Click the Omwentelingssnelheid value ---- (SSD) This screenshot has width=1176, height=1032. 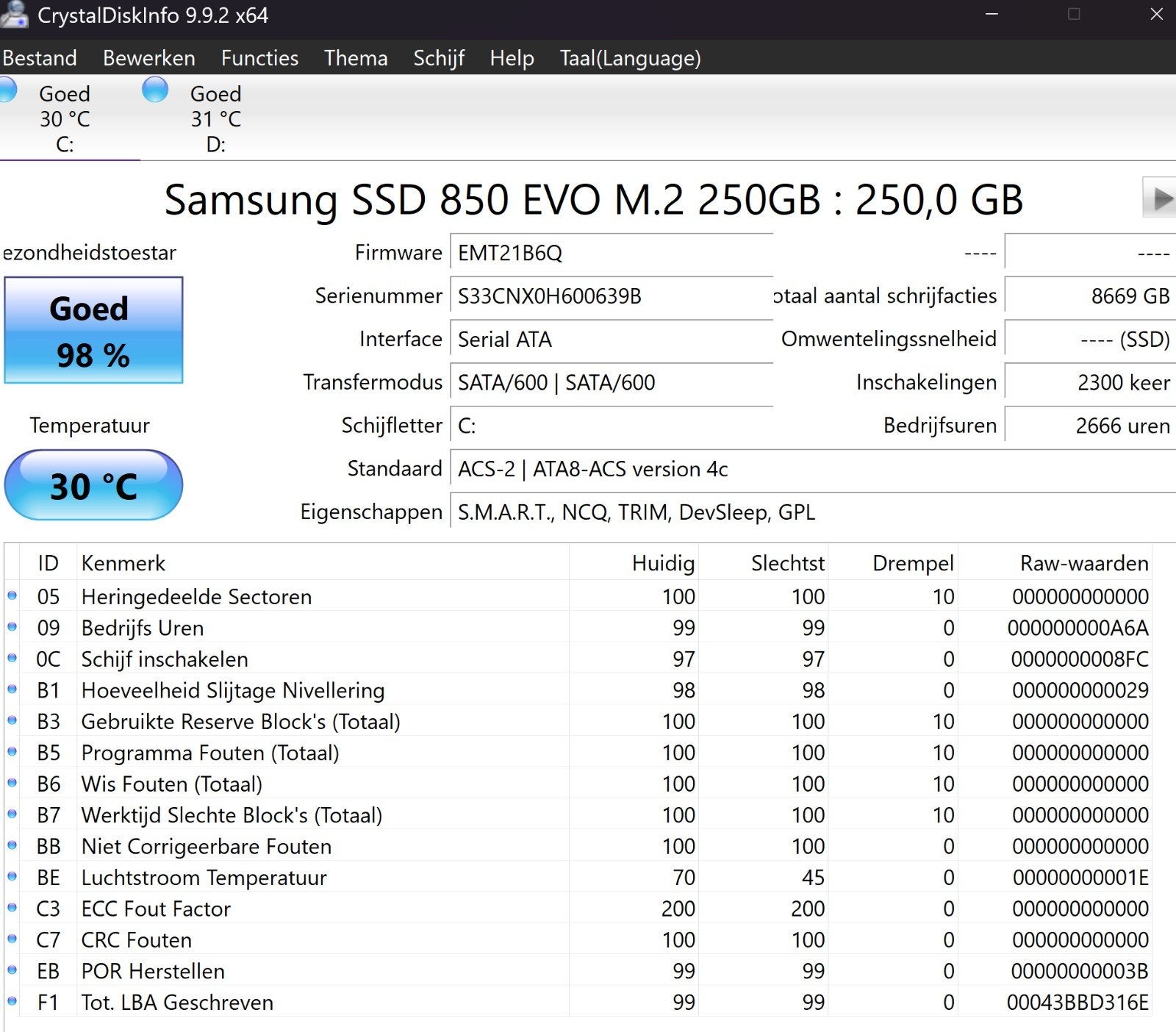click(x=1090, y=339)
